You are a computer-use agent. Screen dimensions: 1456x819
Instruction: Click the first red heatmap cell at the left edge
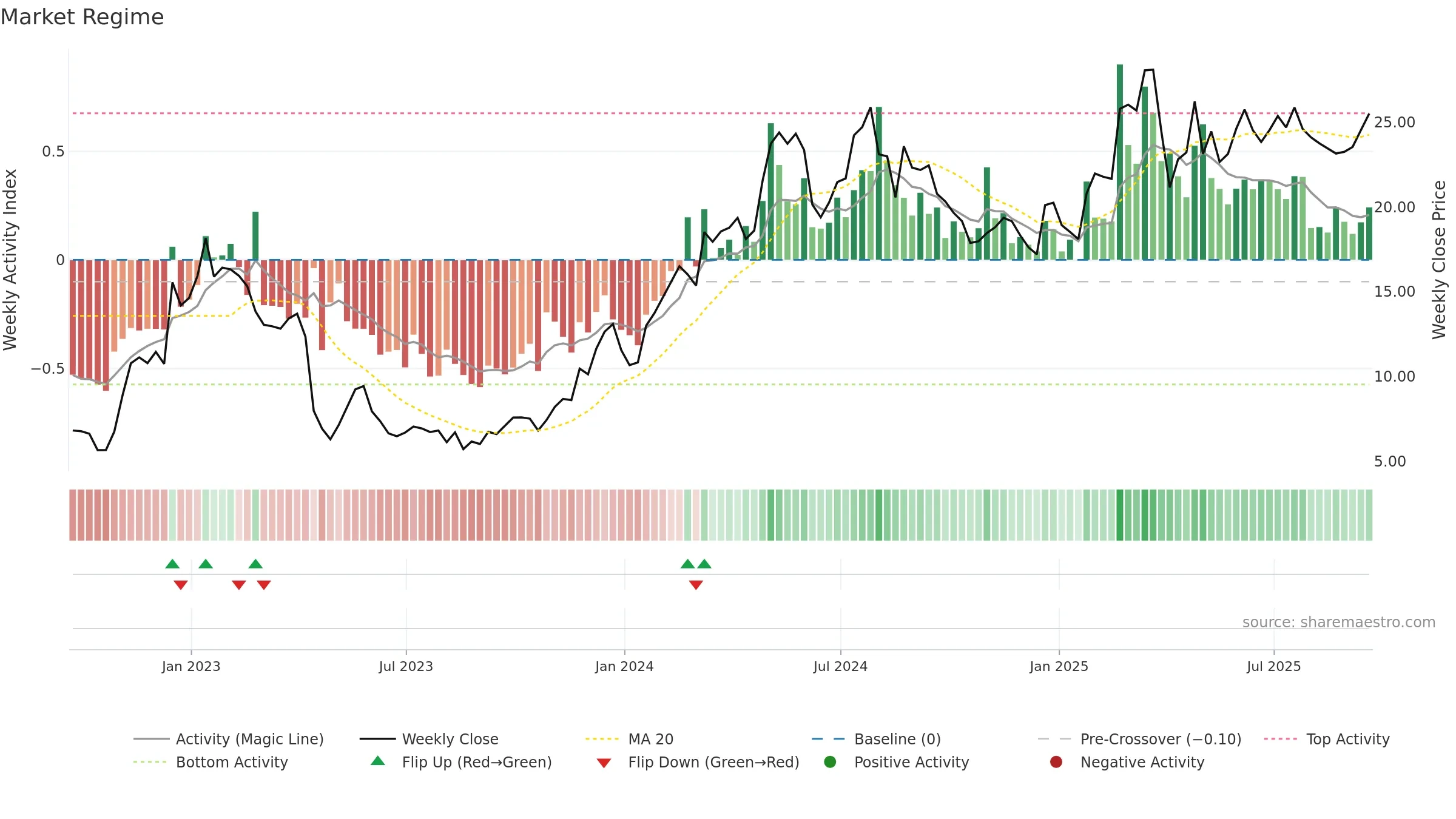pyautogui.click(x=73, y=515)
